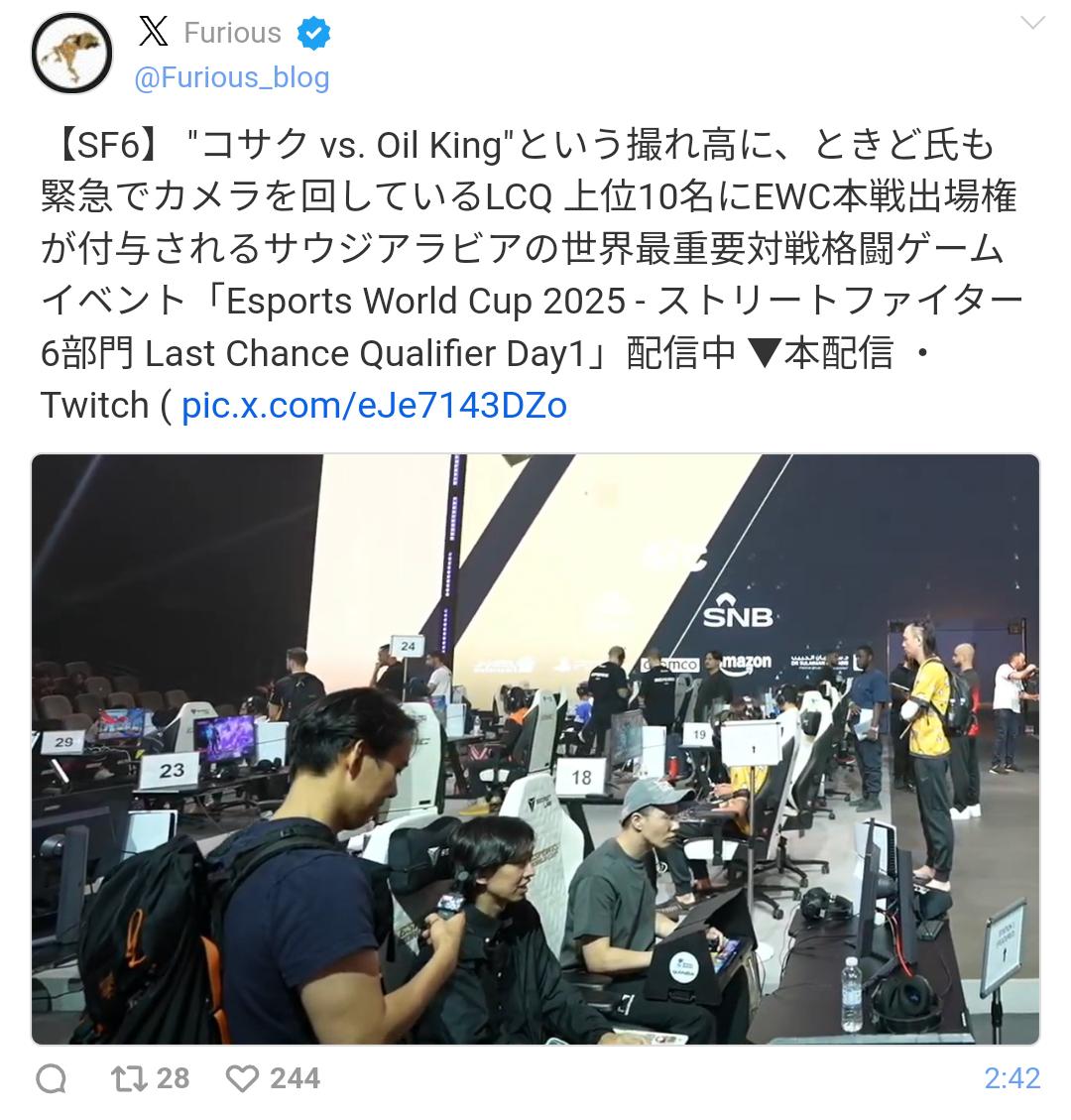This screenshot has width=1071, height=1120.
Task: Click the amazon banner in photo
Action: click(747, 663)
